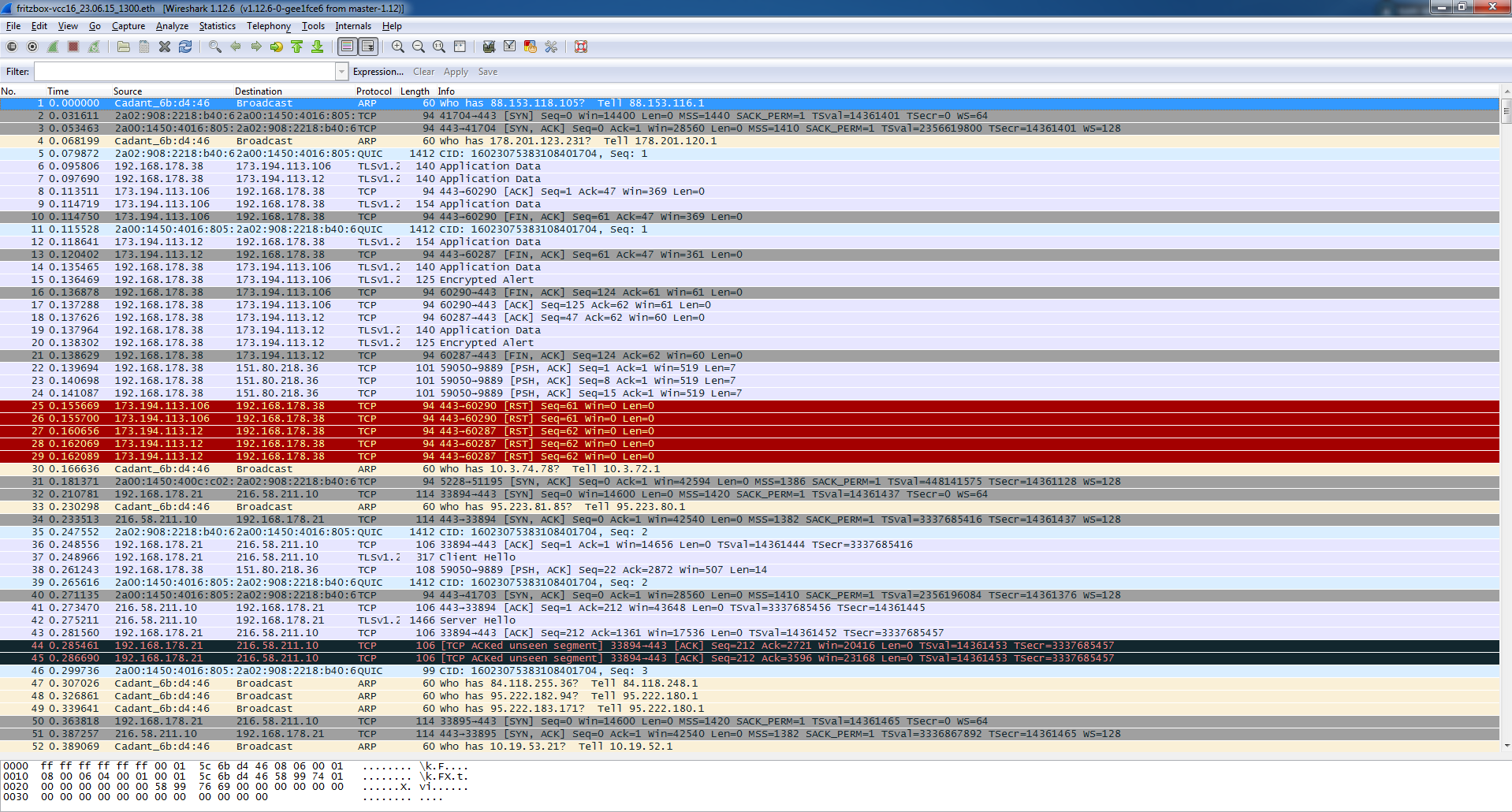Screen dimensions: 1512x812
Task: Click packet list scrollbar down arrow
Action: pos(1506,746)
